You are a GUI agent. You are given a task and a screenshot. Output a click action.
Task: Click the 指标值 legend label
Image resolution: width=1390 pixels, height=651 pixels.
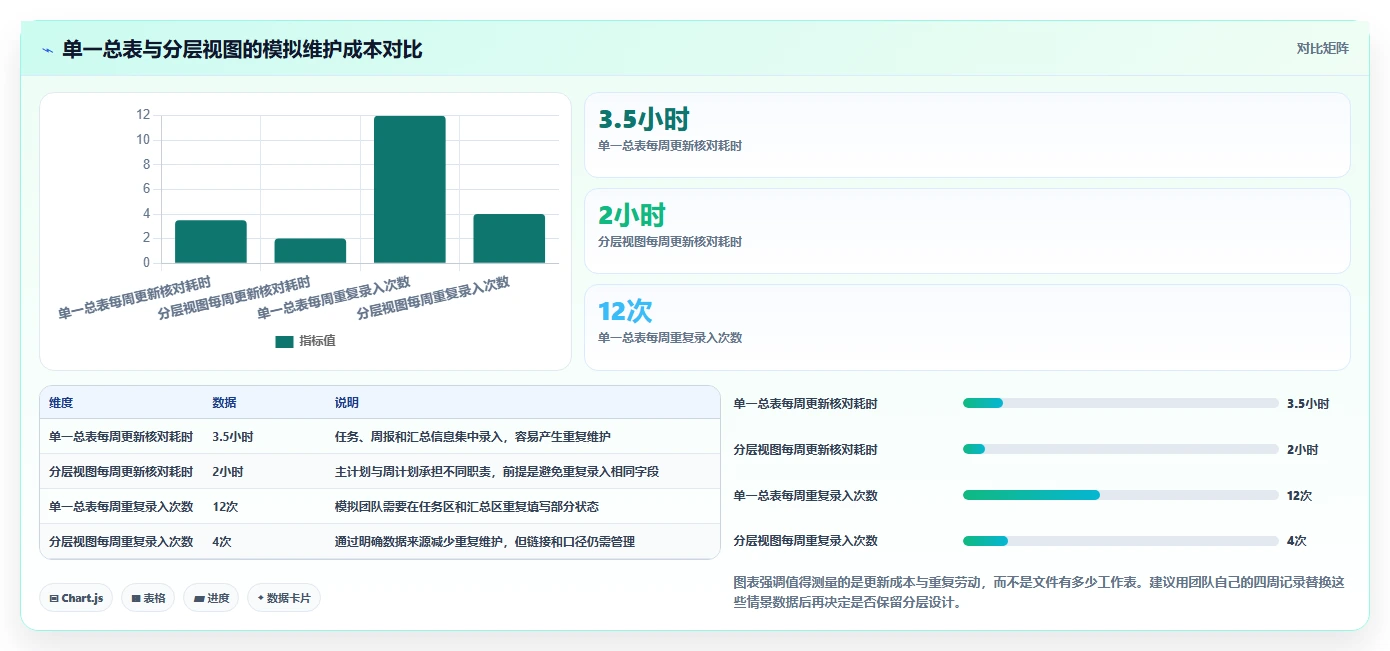click(317, 341)
